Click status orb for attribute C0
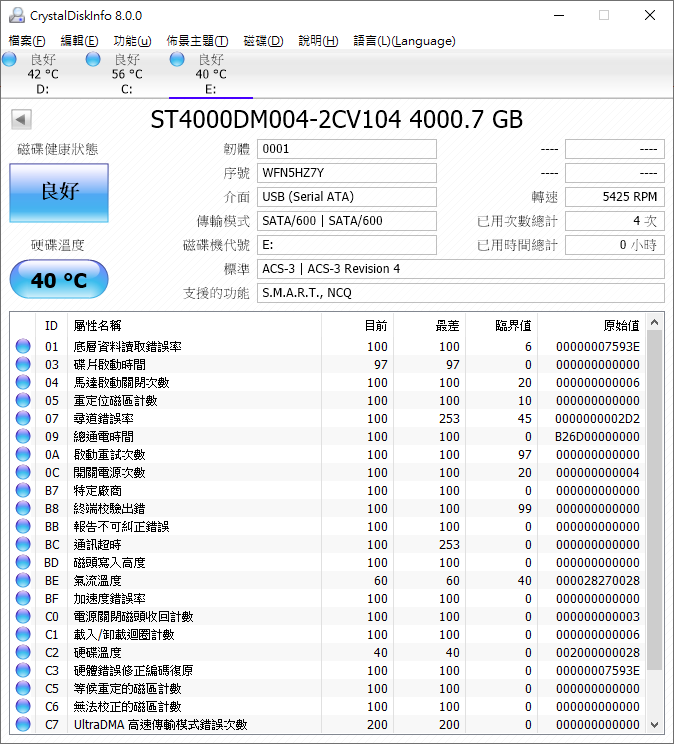 coord(23,617)
